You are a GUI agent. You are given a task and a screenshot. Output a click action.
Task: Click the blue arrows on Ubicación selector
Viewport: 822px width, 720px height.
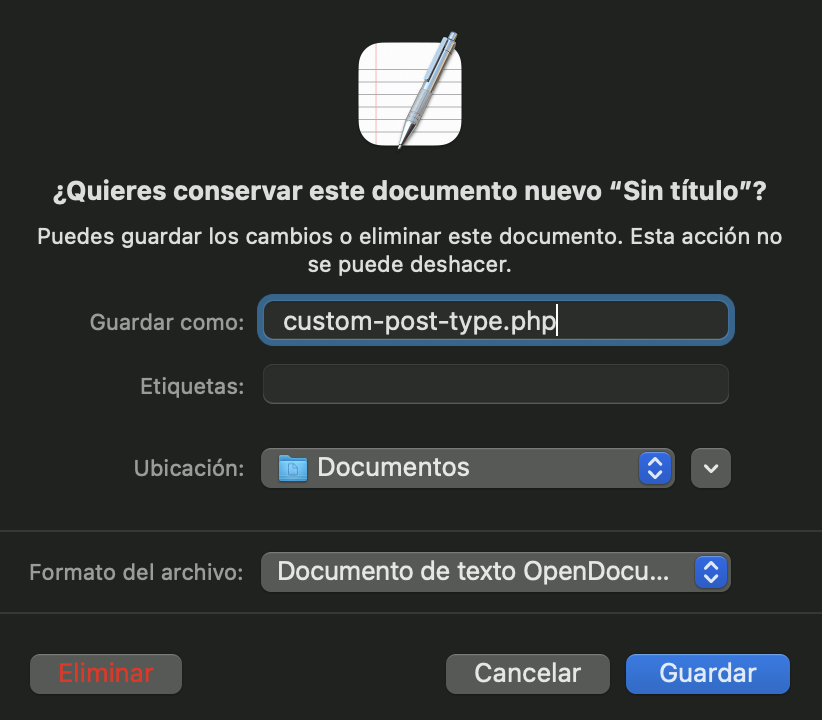655,467
